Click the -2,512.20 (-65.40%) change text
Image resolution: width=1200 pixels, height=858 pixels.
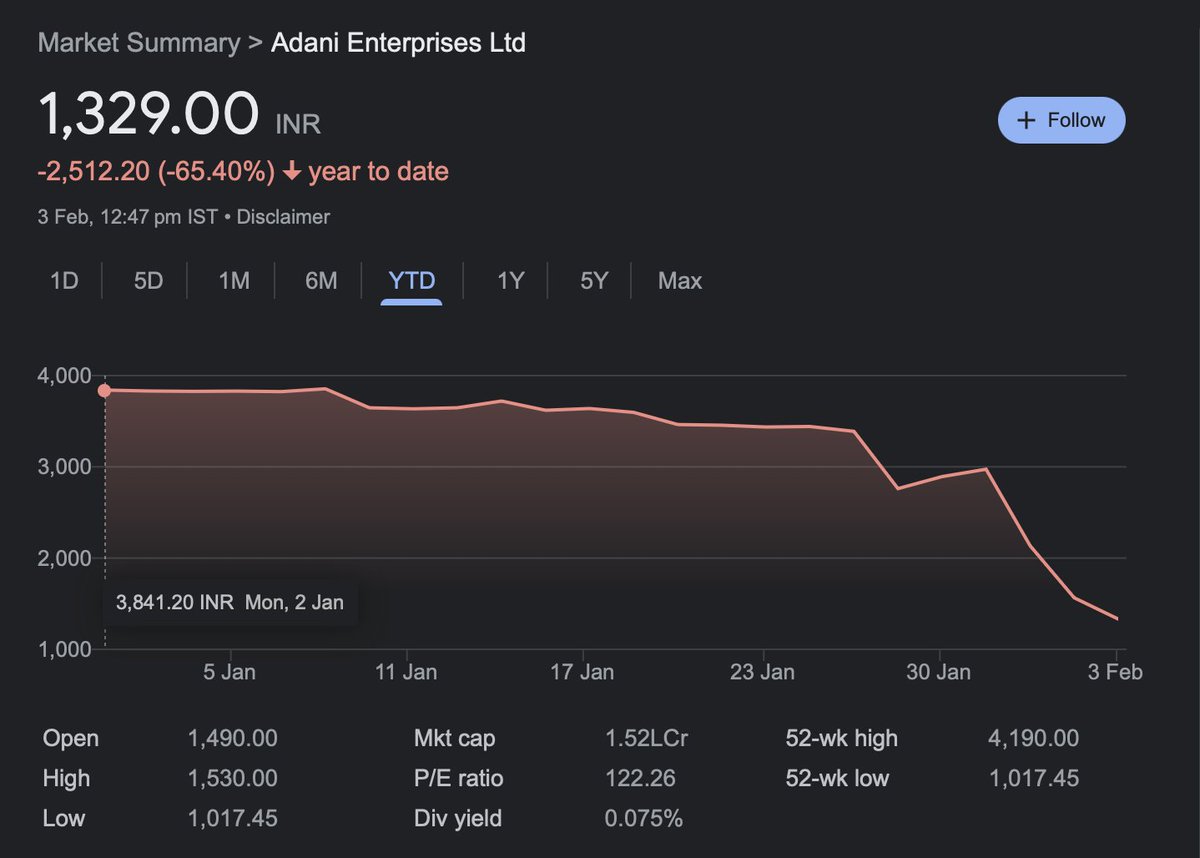(x=156, y=172)
